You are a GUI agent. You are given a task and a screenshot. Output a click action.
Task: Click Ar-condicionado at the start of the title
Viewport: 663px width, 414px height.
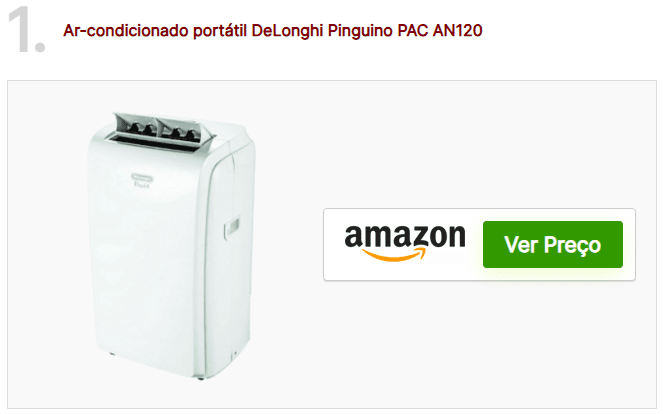[126, 31]
